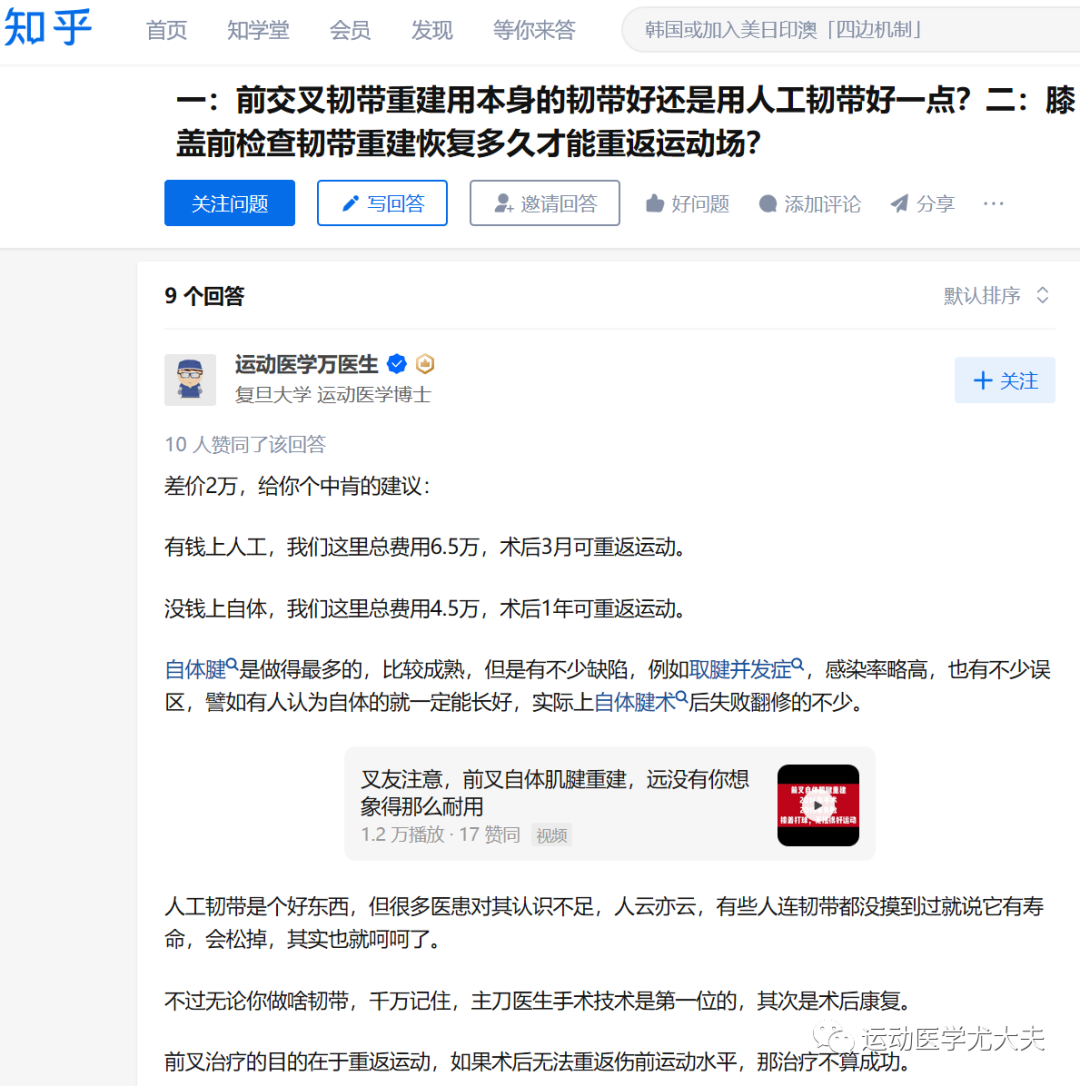Screen dimensions: 1080x1086
Task: Play the embedded video thumbnail
Action: [x=818, y=805]
